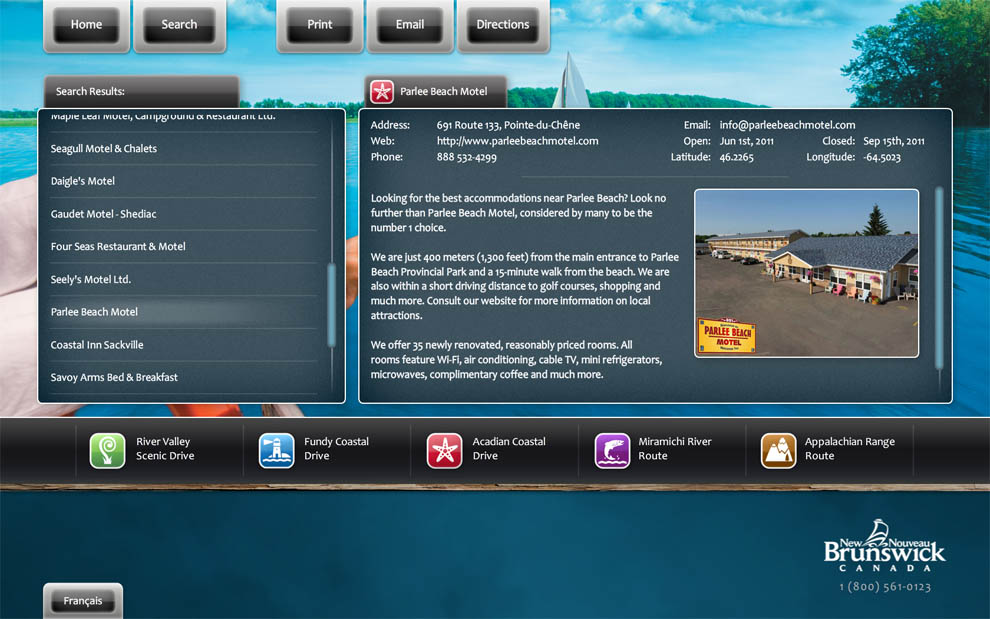Select Daigle's Motel in results
The width and height of the screenshot is (990, 619).
point(184,181)
